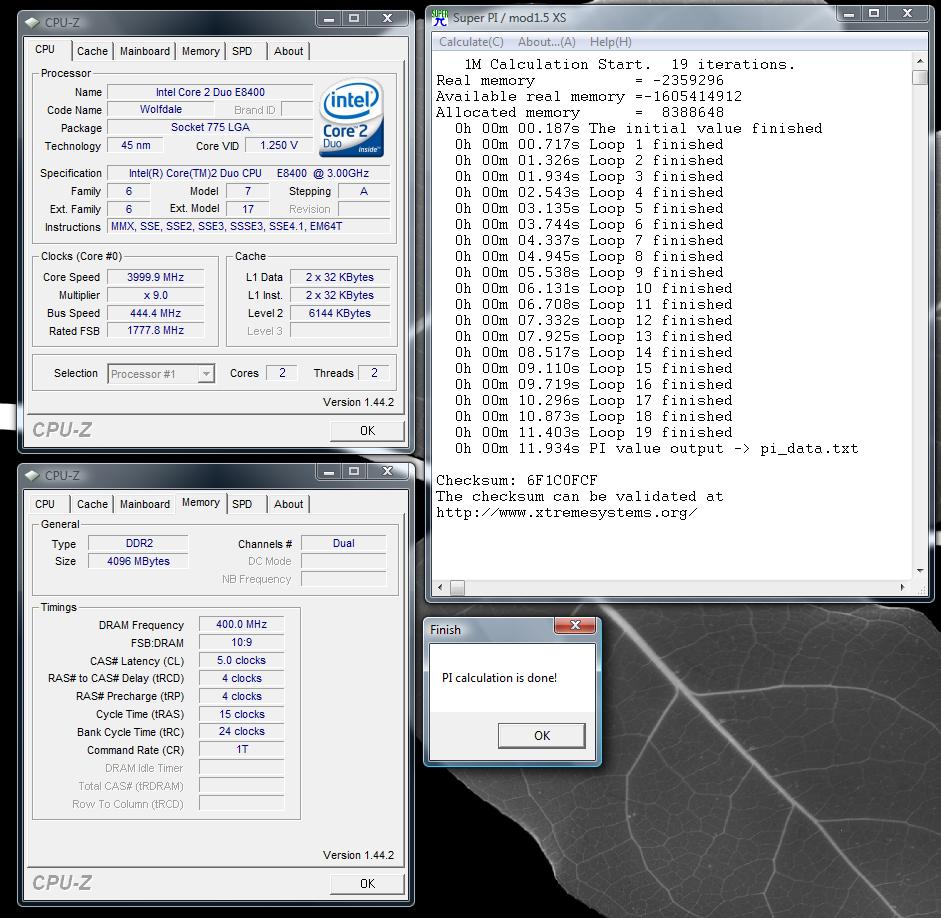
Task: Click the Super PI horizontal scrollbar thumb
Action: pos(457,587)
